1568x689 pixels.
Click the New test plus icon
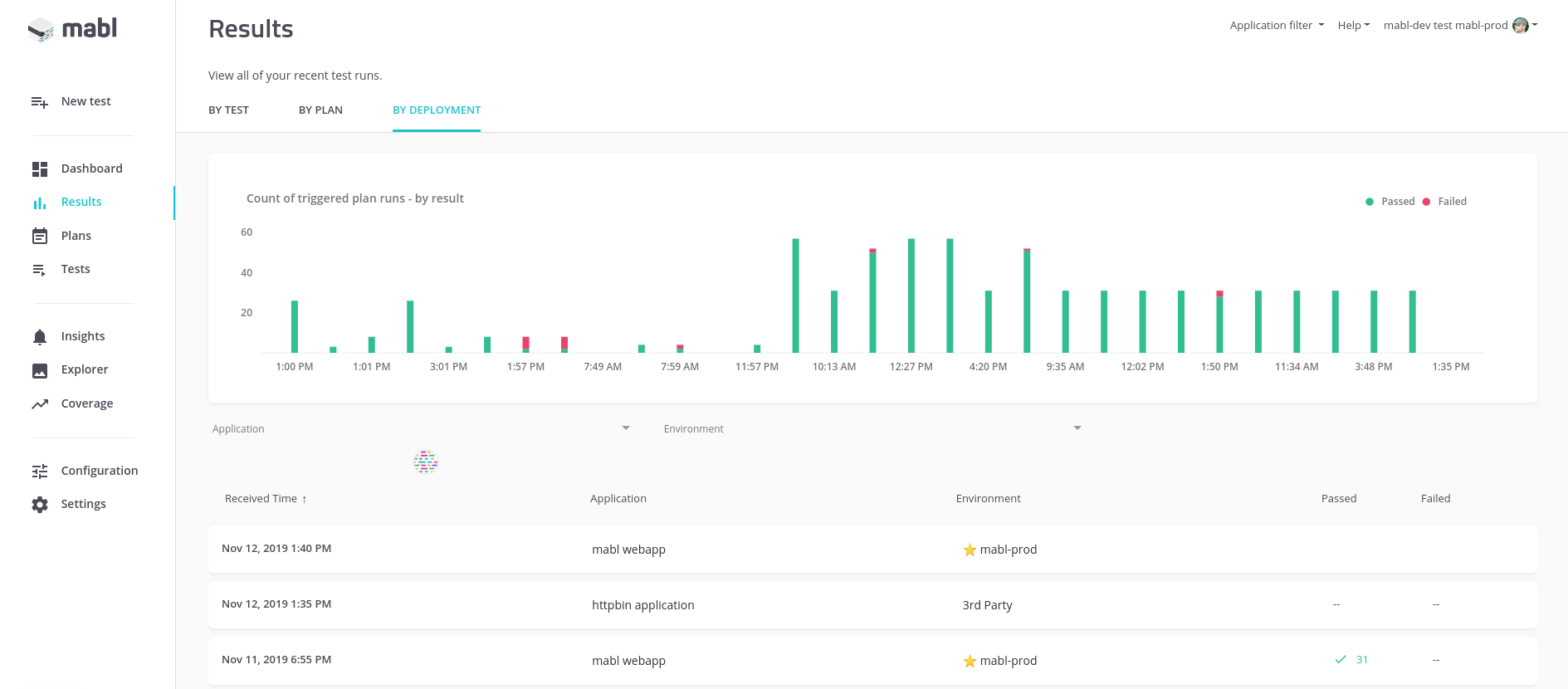pos(40,102)
